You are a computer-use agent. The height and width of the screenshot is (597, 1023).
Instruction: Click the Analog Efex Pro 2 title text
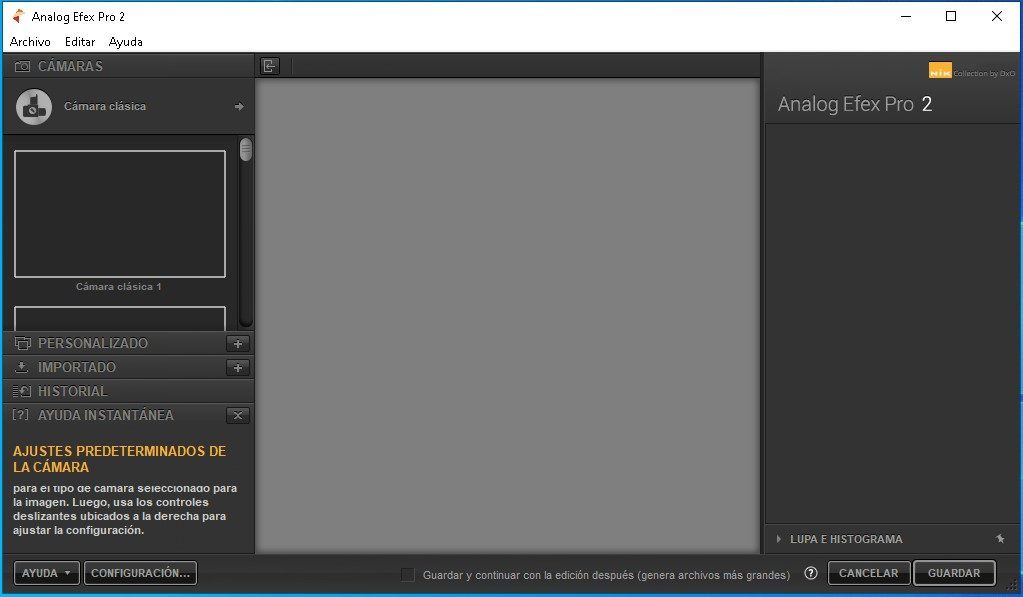point(855,104)
